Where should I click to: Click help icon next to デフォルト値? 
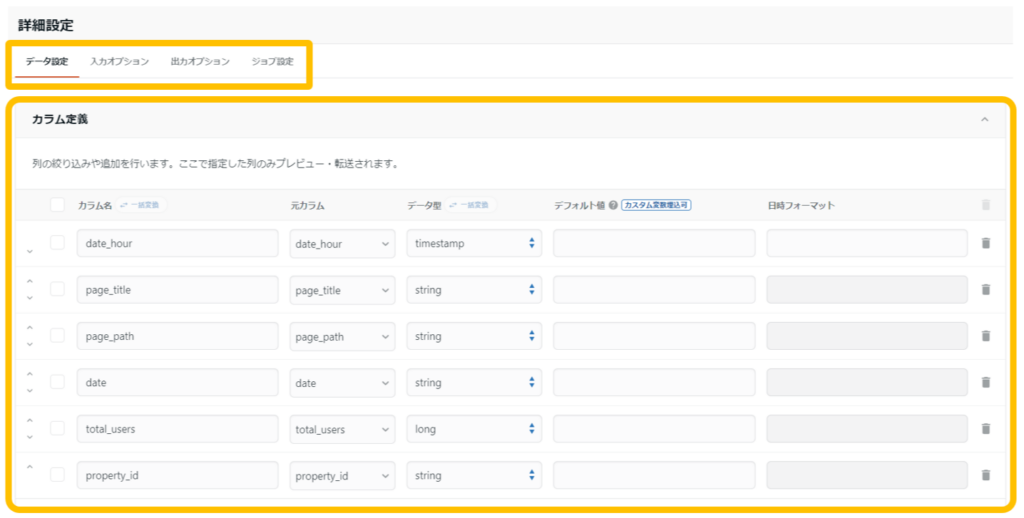click(x=613, y=205)
